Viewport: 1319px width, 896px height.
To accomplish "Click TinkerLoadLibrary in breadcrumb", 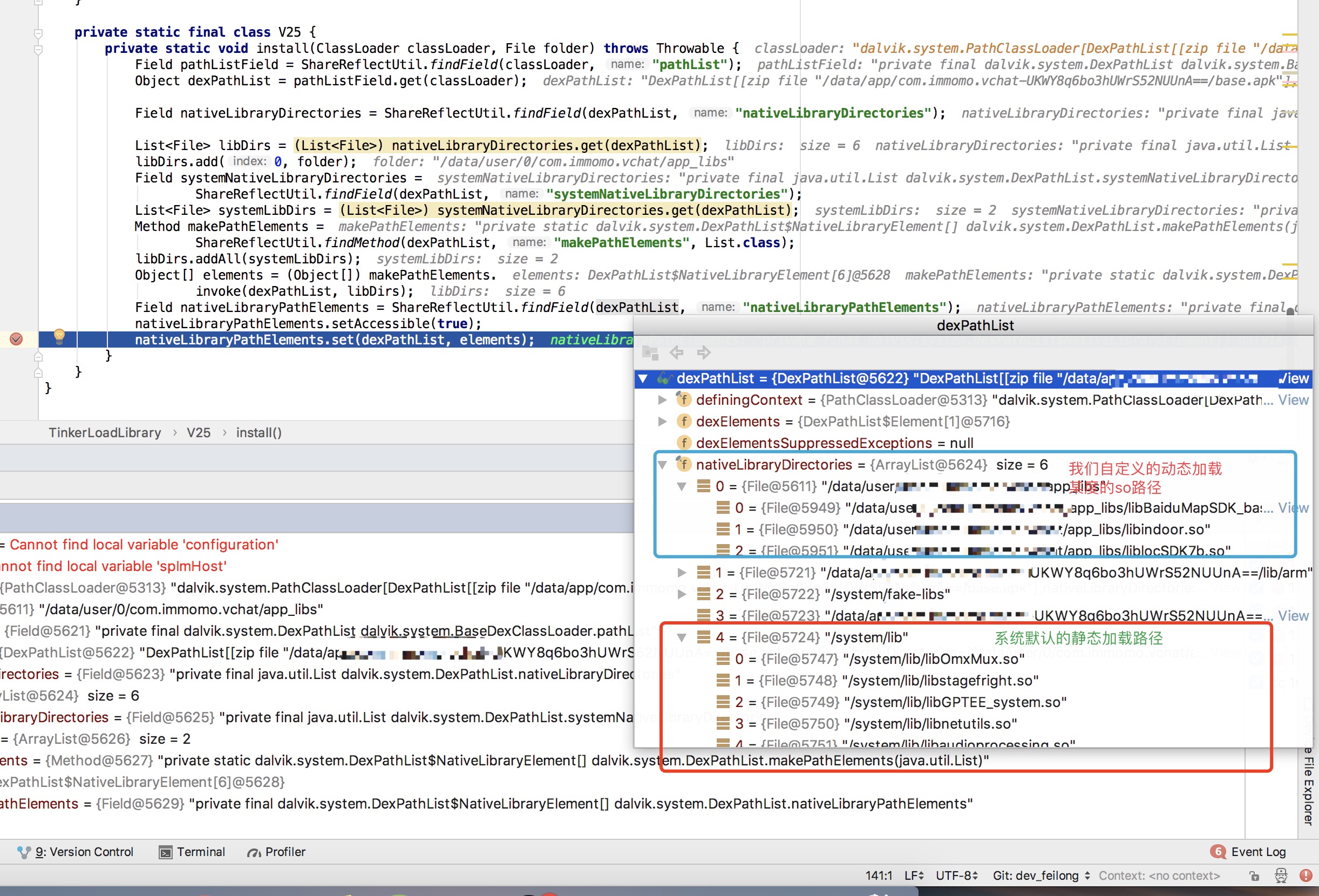I will [105, 433].
